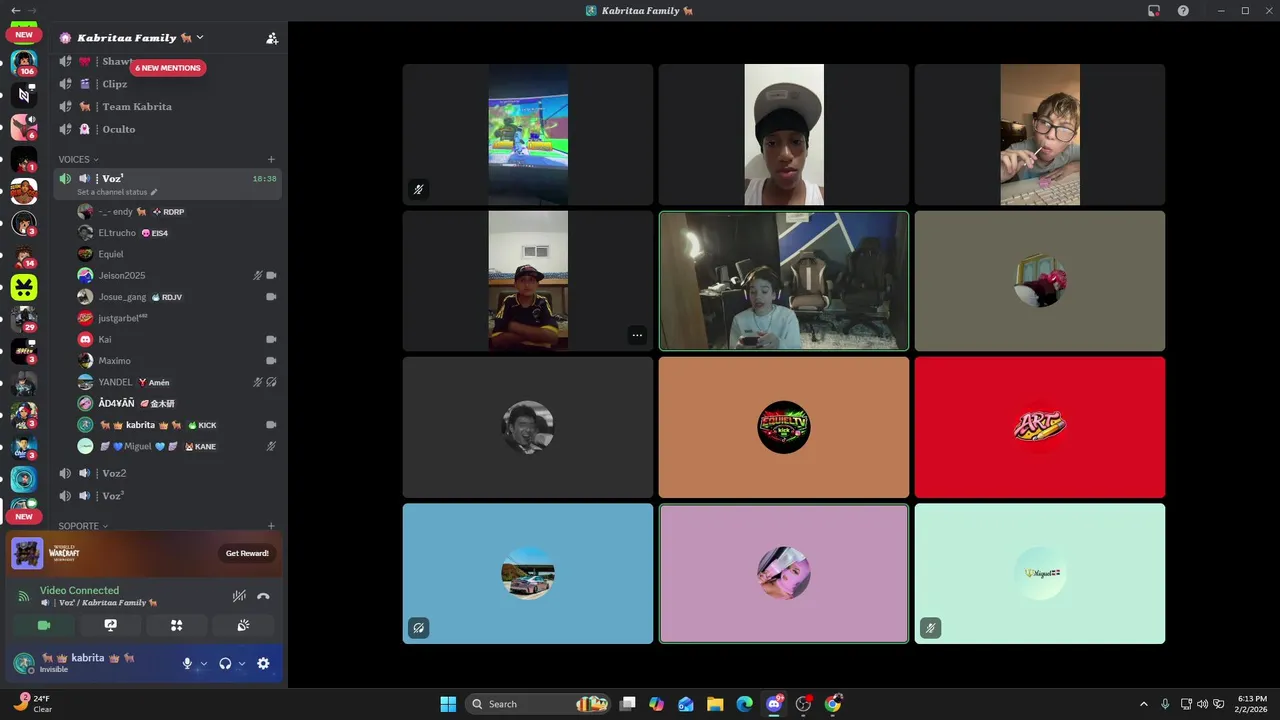Select user Josue_gang in voice list
Image resolution: width=1280 pixels, height=720 pixels.
click(177, 297)
